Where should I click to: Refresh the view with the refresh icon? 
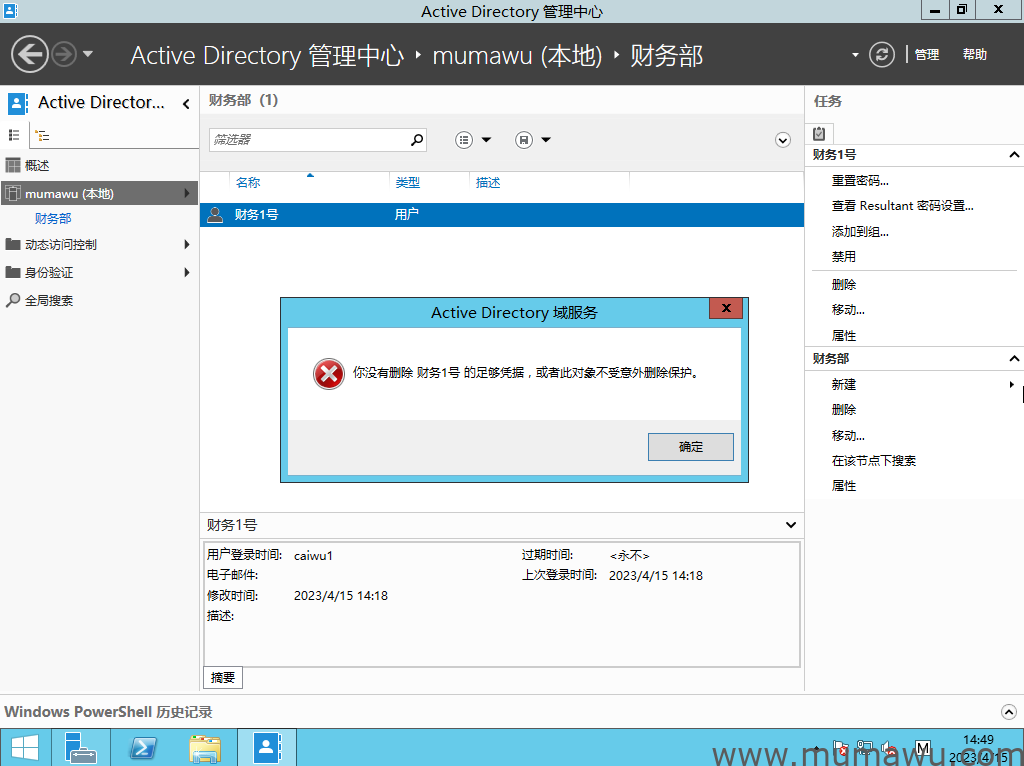click(x=882, y=55)
